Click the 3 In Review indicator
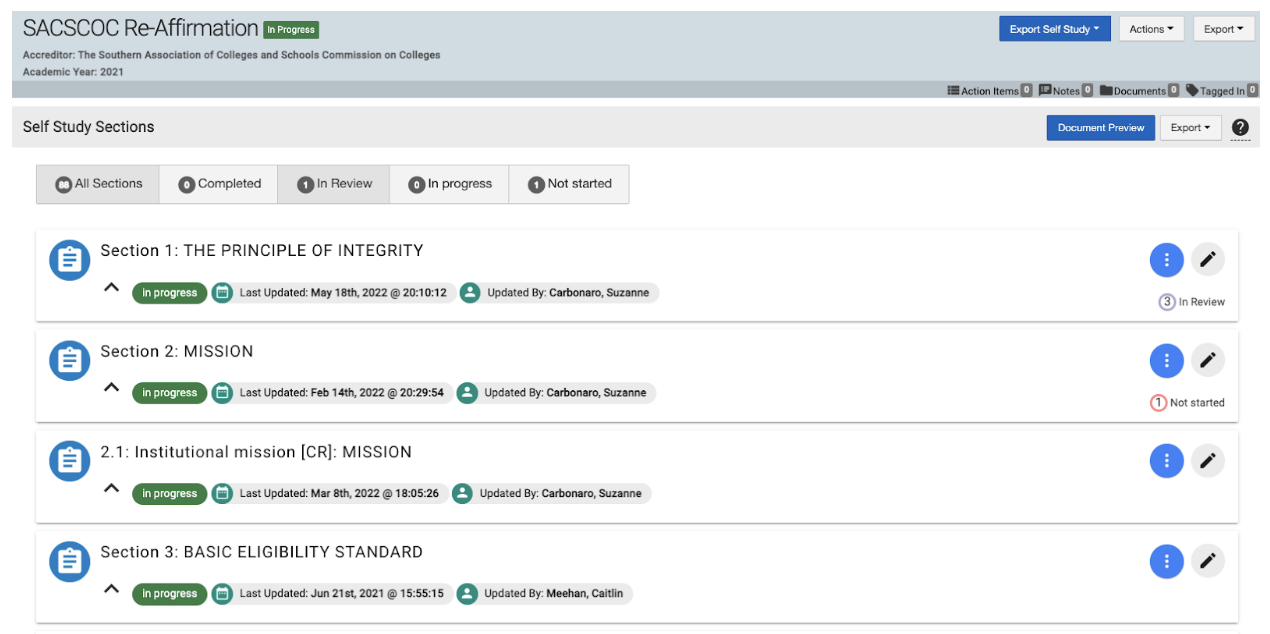 1191,302
